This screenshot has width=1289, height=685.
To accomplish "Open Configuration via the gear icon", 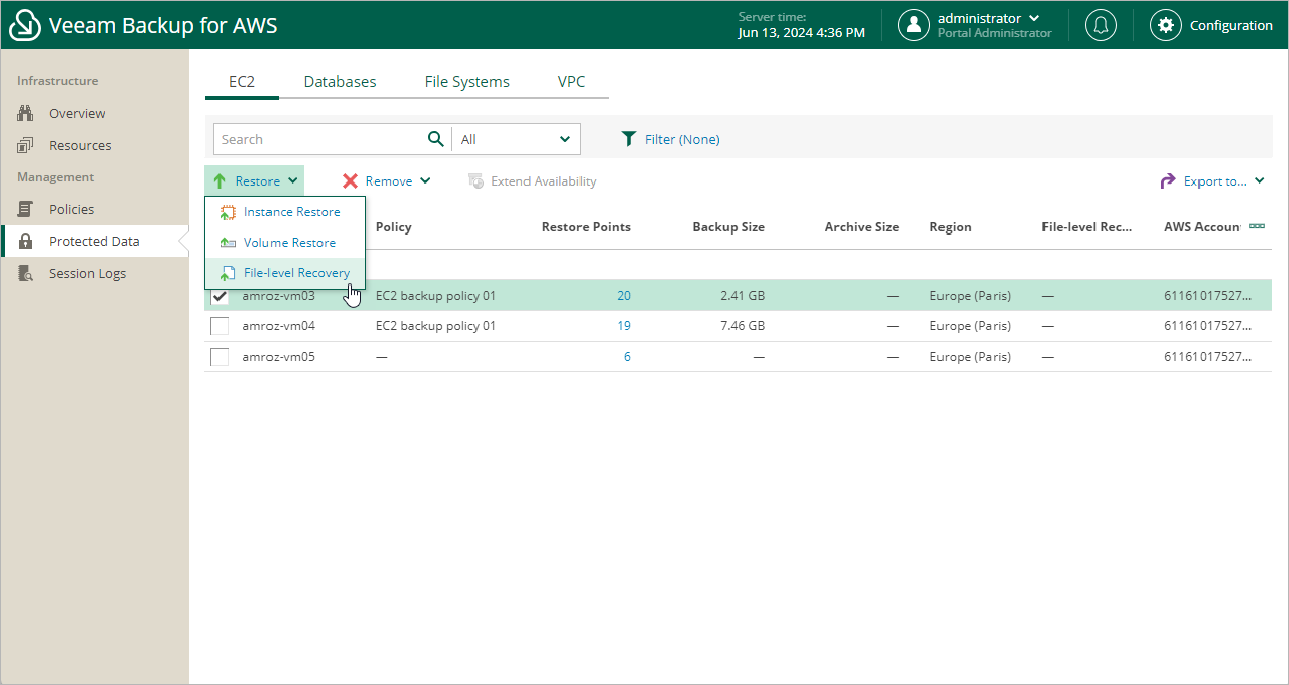I will (x=1165, y=25).
